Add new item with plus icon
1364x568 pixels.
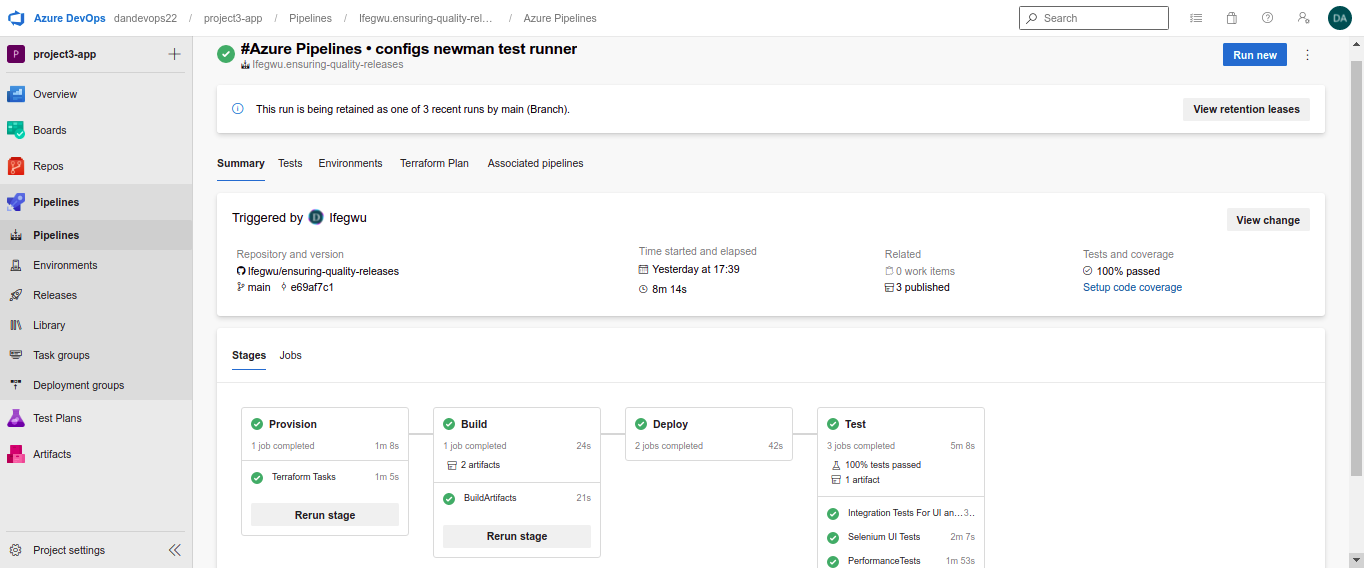[175, 54]
